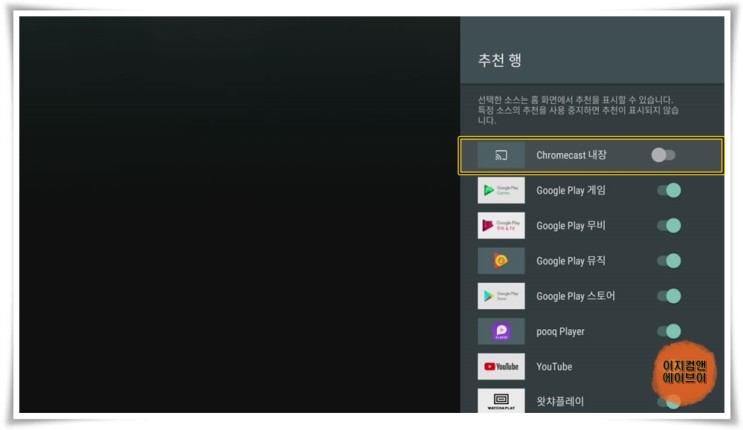Select the Google Play 게임 label
Screen dimensions: 743x430
tap(571, 191)
